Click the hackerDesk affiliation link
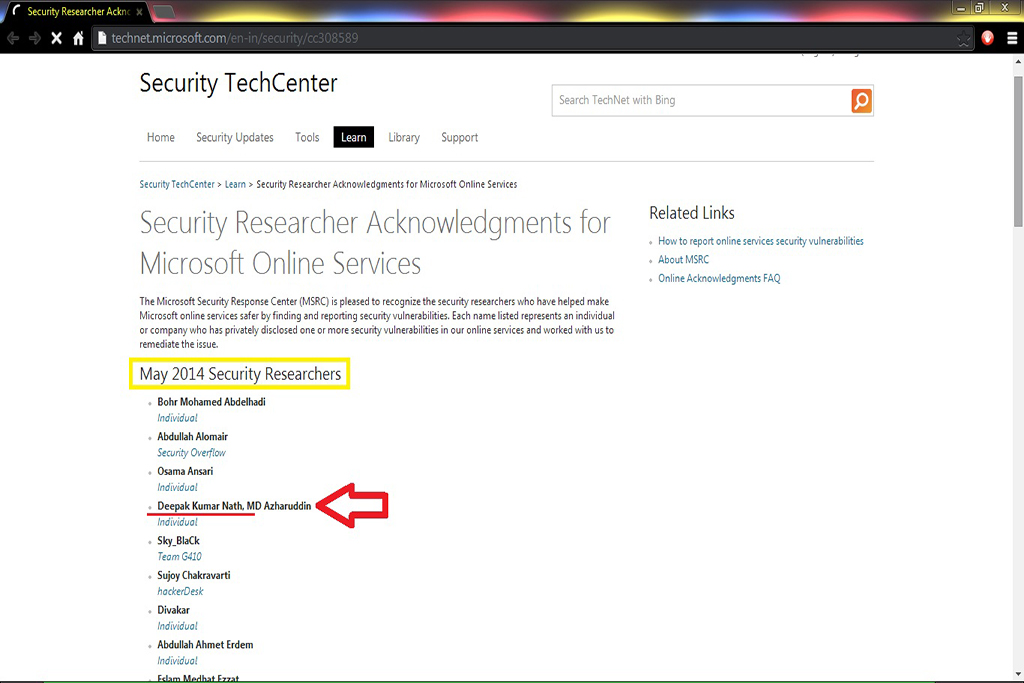Viewport: 1024px width, 683px height. click(x=180, y=591)
